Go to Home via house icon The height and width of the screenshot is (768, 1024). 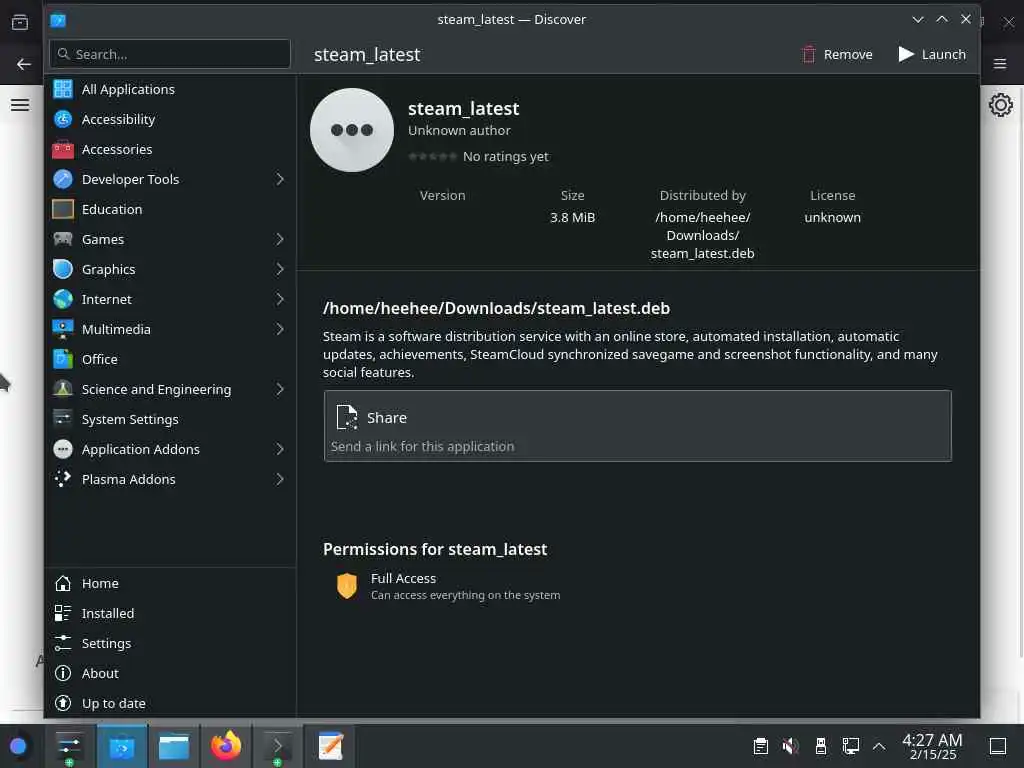63,583
